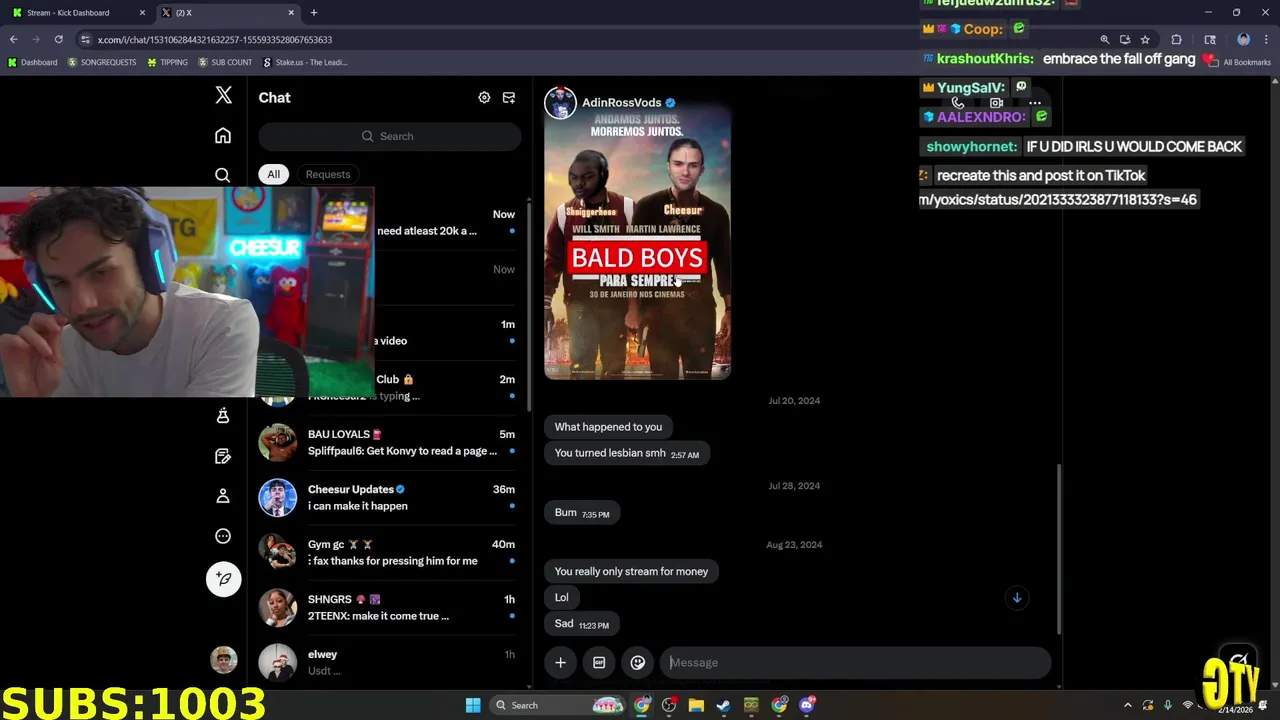Start a video call with camera icon
This screenshot has height=720, width=1280.
996,102
